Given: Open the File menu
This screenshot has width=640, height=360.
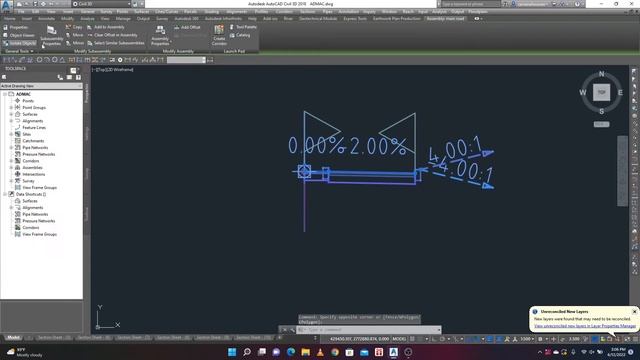Looking at the screenshot, I should pyautogui.click(x=21, y=12).
